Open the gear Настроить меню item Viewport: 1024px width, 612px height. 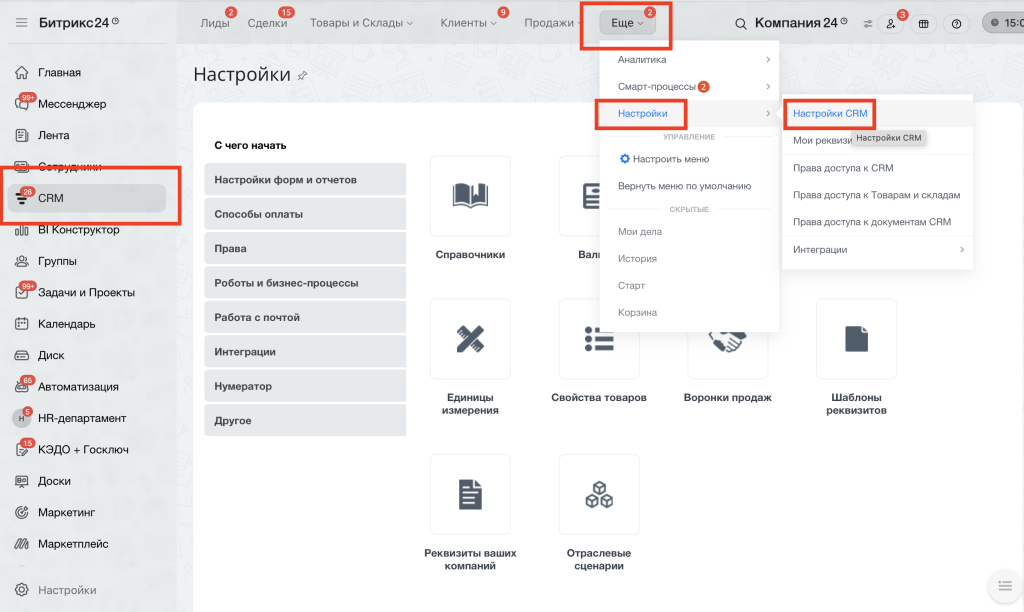(664, 159)
